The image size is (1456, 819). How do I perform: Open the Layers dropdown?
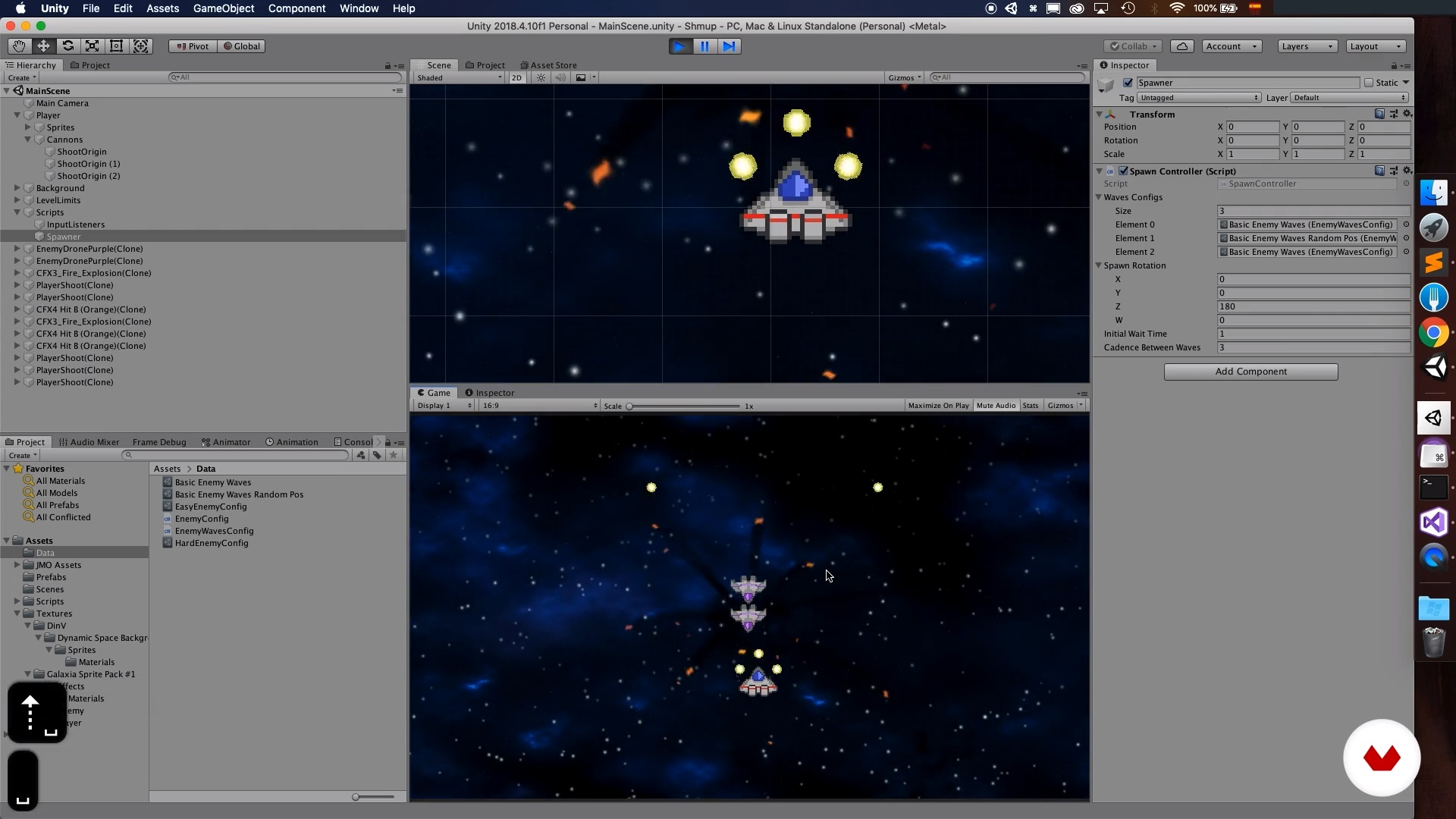(1307, 46)
